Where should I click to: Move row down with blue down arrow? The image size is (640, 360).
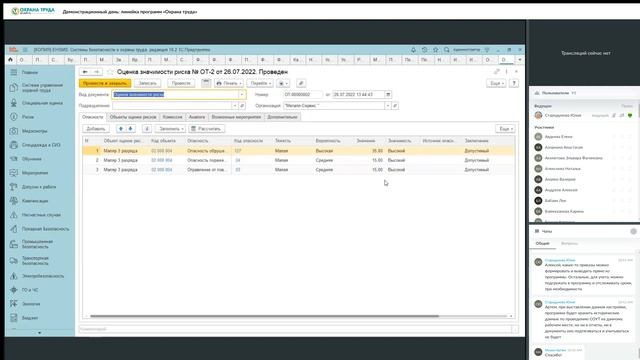(x=130, y=129)
